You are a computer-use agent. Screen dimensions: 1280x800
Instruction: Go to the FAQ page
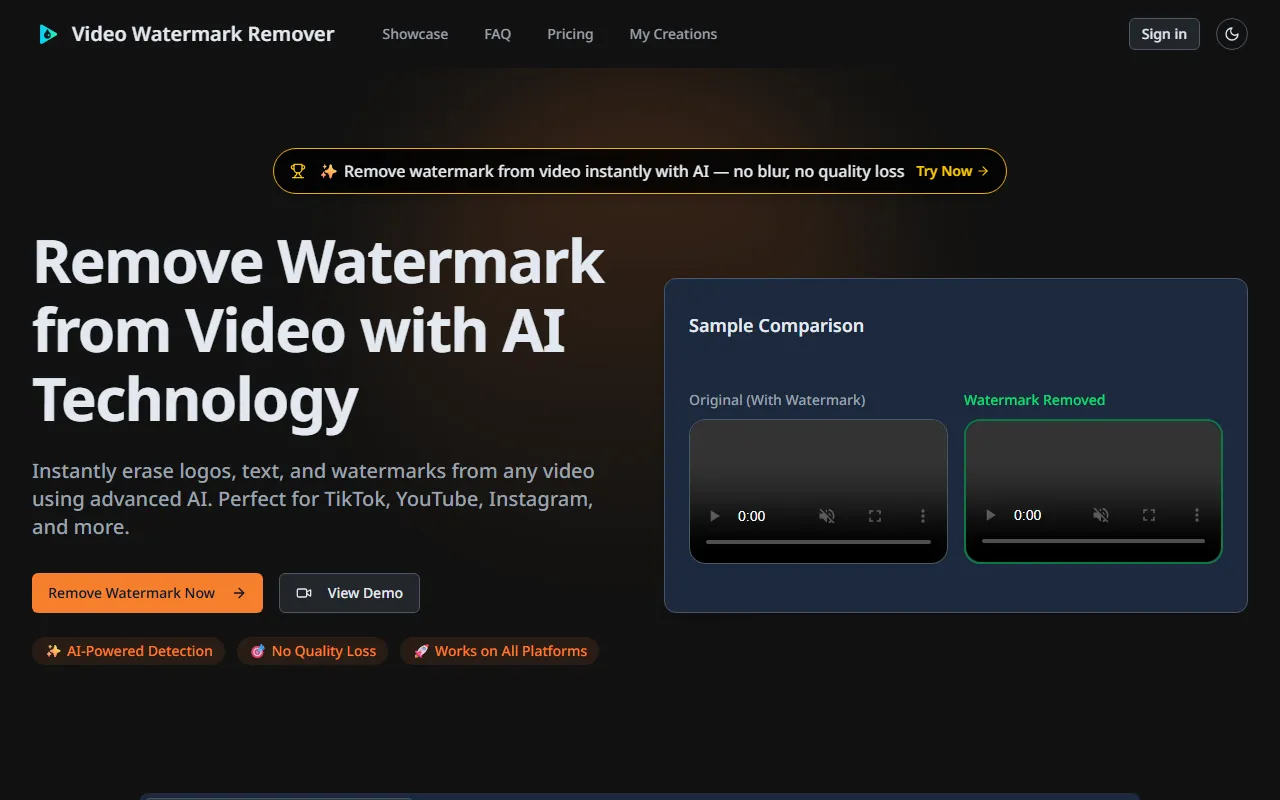(x=497, y=34)
